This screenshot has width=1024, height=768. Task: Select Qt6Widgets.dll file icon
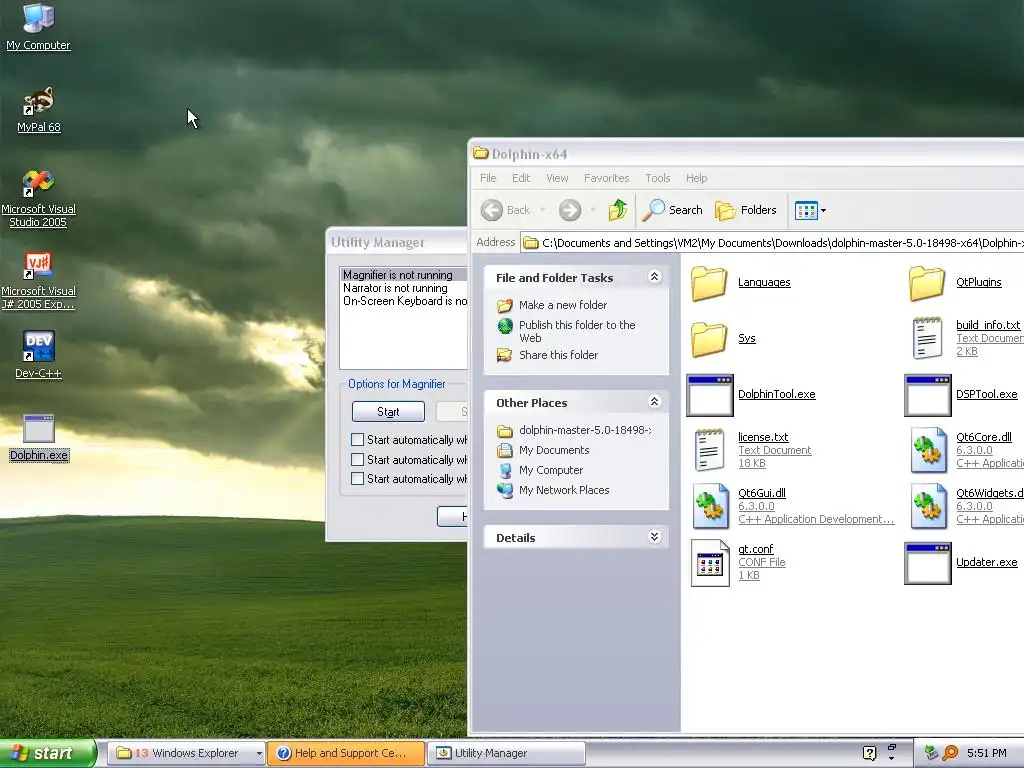(929, 506)
